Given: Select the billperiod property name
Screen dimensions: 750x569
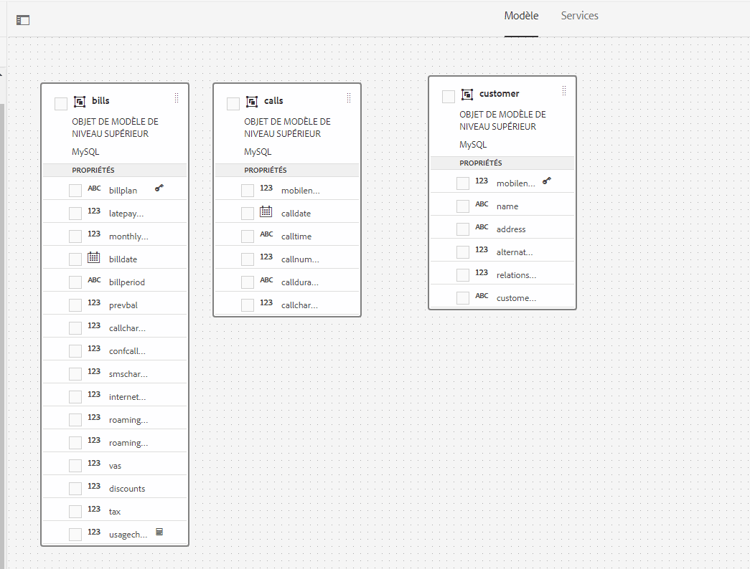Looking at the screenshot, I should click(x=127, y=282).
